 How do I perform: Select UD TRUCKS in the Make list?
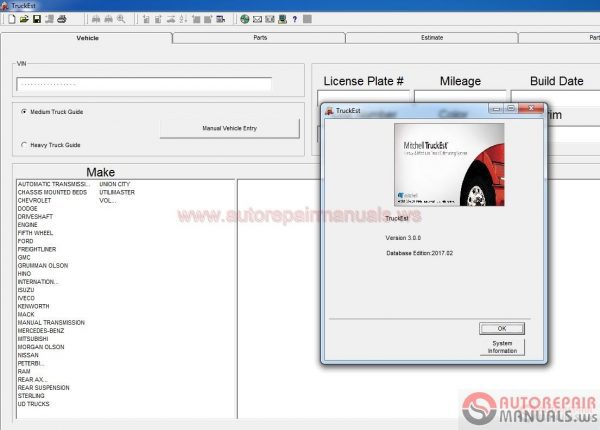[34, 404]
